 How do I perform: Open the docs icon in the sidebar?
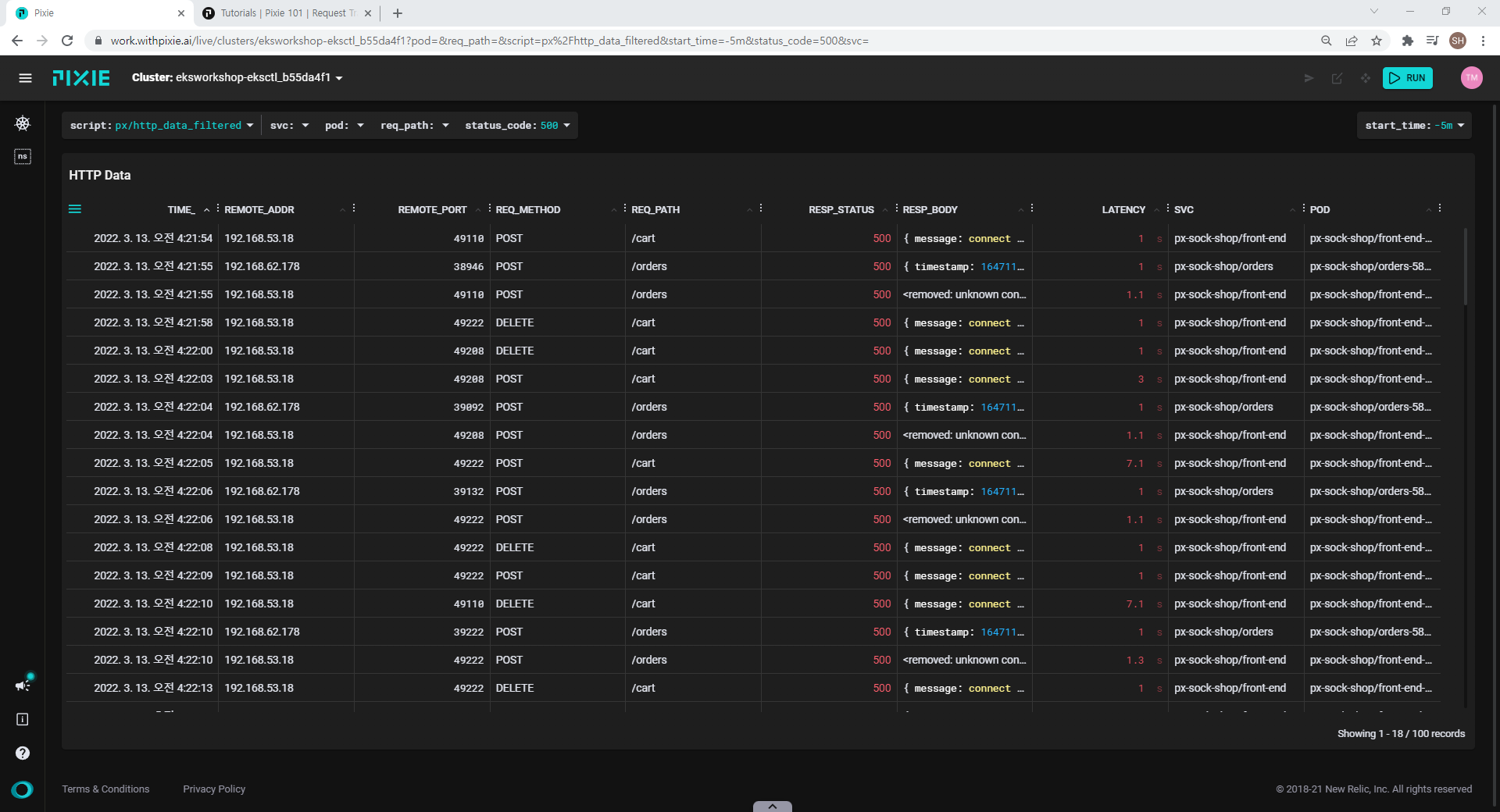tap(23, 719)
